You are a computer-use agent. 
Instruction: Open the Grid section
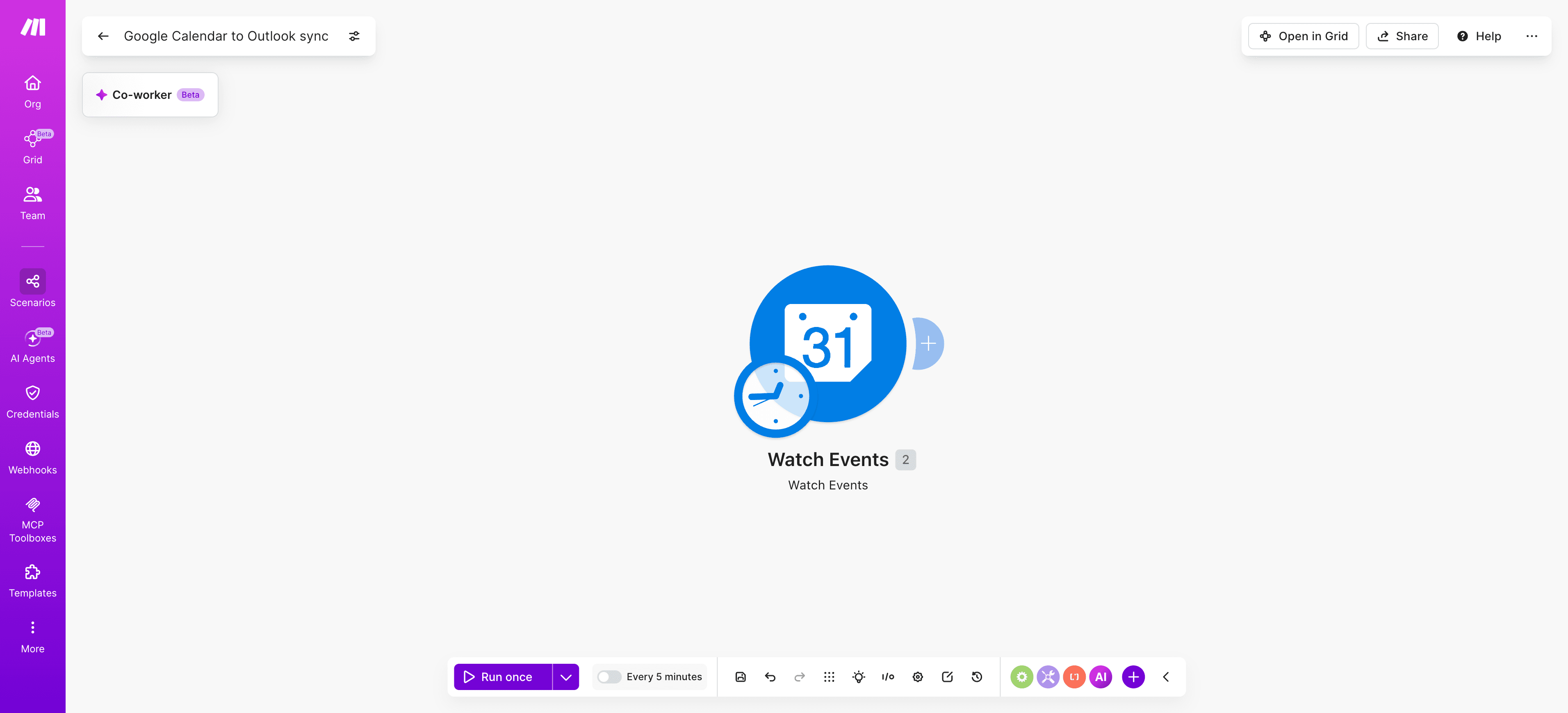click(33, 147)
